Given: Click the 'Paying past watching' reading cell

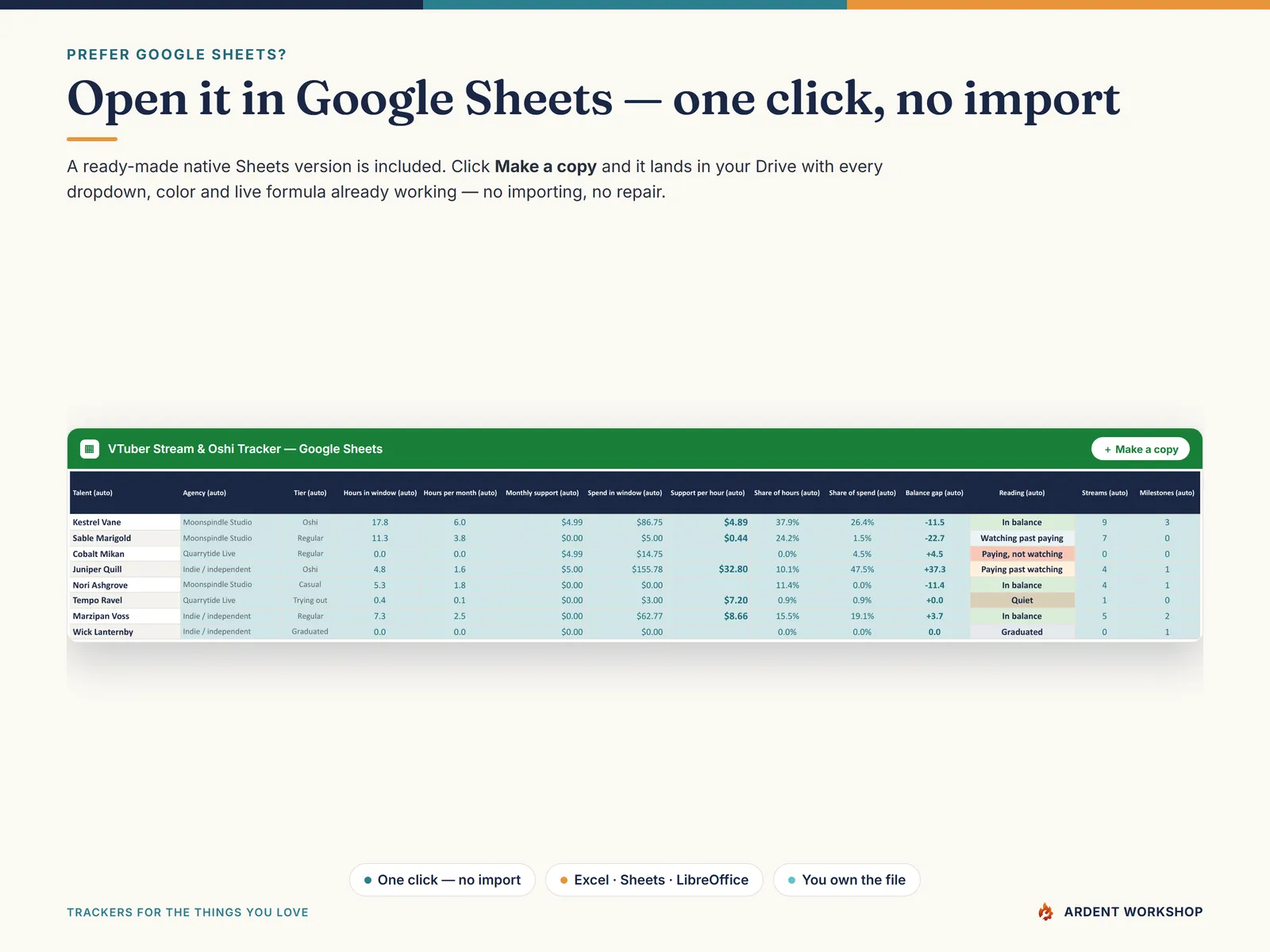Looking at the screenshot, I should [x=1022, y=569].
